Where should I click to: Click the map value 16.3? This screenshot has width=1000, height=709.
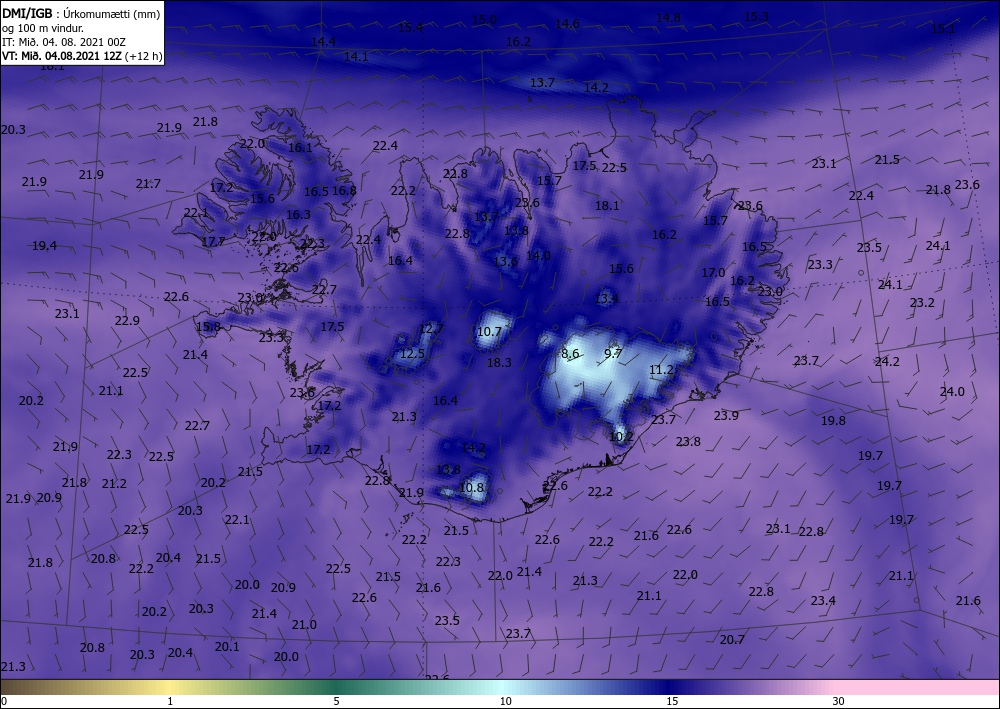298,214
